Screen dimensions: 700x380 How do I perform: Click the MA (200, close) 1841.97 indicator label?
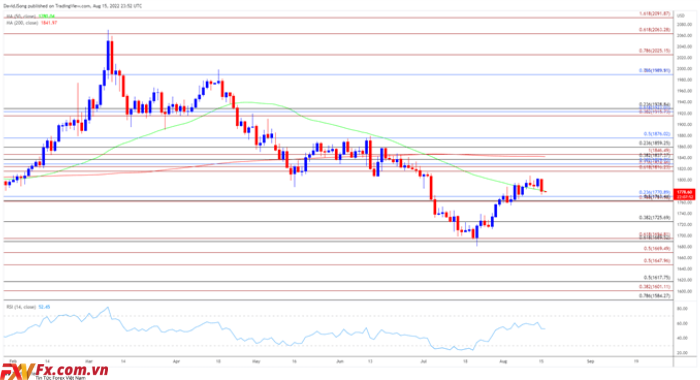31,23
